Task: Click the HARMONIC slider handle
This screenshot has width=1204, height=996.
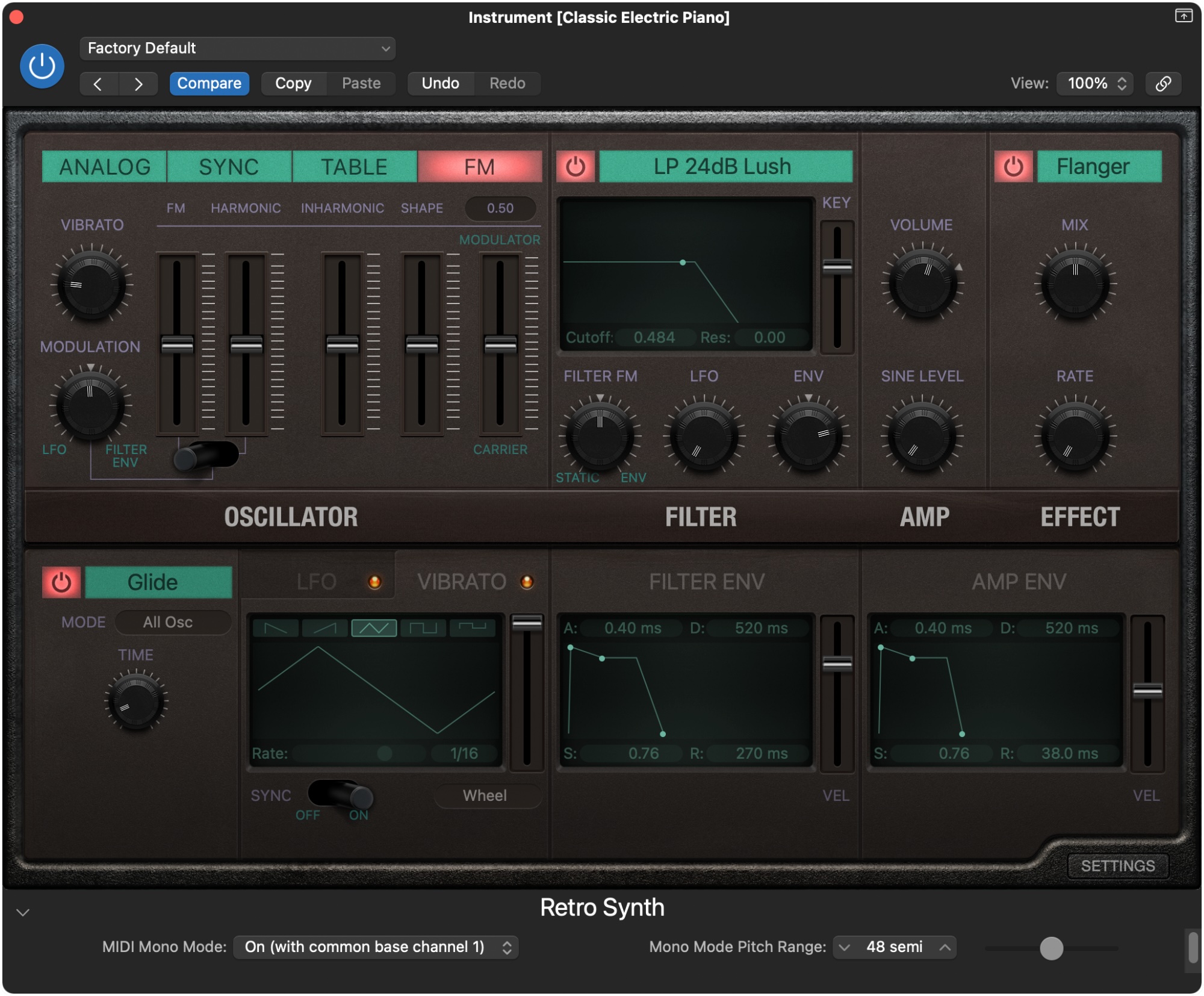Action: coord(246,345)
